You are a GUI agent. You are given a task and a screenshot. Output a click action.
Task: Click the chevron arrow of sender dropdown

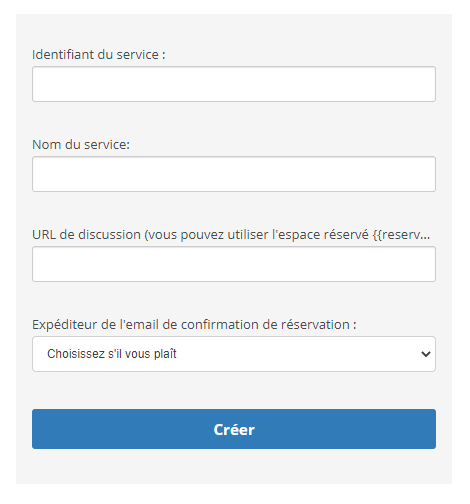(x=426, y=354)
